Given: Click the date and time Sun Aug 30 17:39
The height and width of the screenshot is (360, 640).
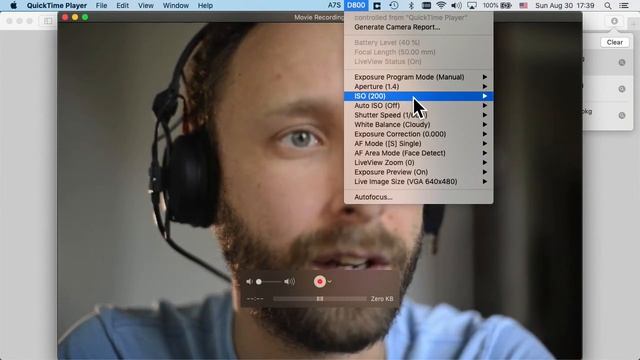Looking at the screenshot, I should (x=564, y=5).
